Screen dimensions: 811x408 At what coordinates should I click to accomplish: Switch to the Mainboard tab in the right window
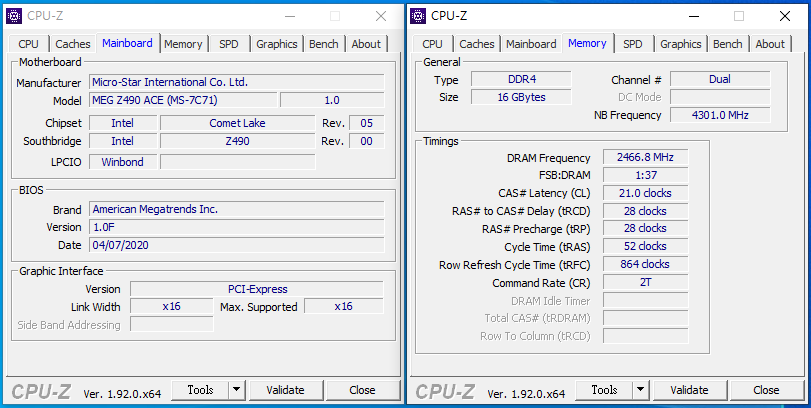click(x=531, y=44)
